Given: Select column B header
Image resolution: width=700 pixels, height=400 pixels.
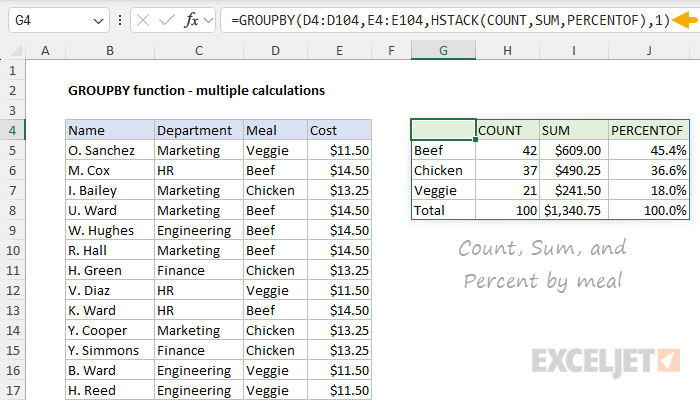Looking at the screenshot, I should pyautogui.click(x=110, y=51).
